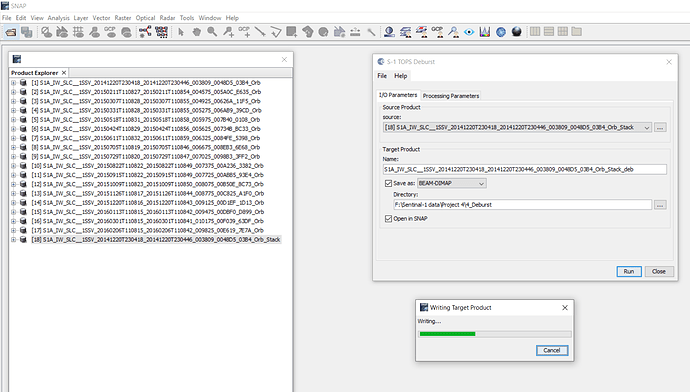
Task: Select the Draw Polyline tool
Action: click(276, 32)
